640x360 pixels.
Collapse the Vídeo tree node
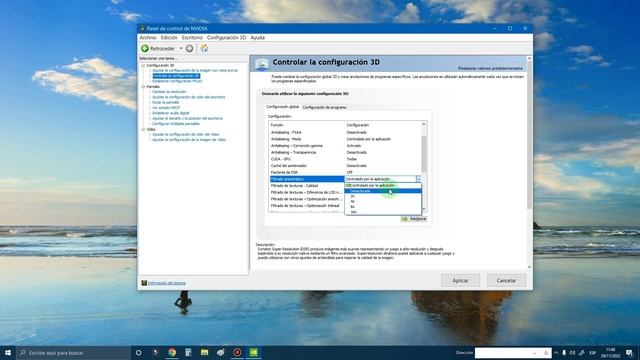coord(143,129)
